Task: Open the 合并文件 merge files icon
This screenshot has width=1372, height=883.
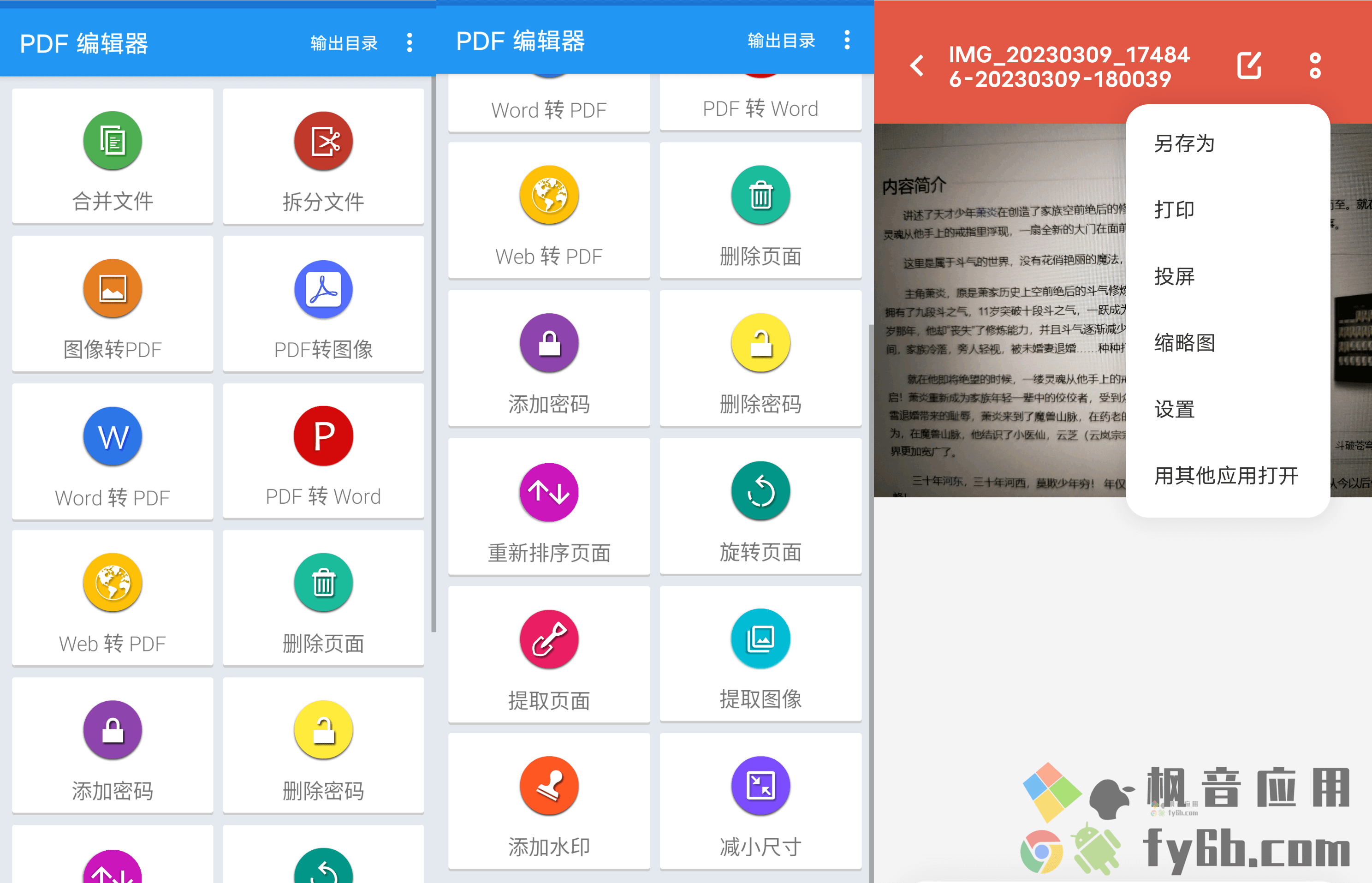Action: pyautogui.click(x=113, y=140)
